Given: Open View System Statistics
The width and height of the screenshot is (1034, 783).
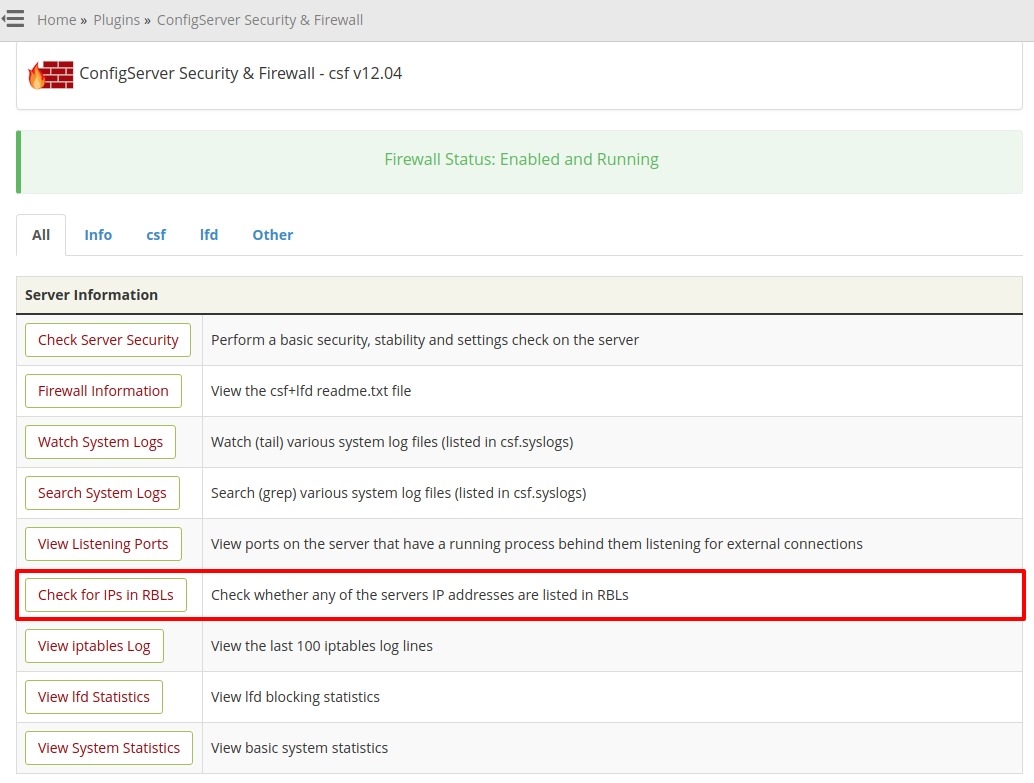Looking at the screenshot, I should pyautogui.click(x=108, y=748).
